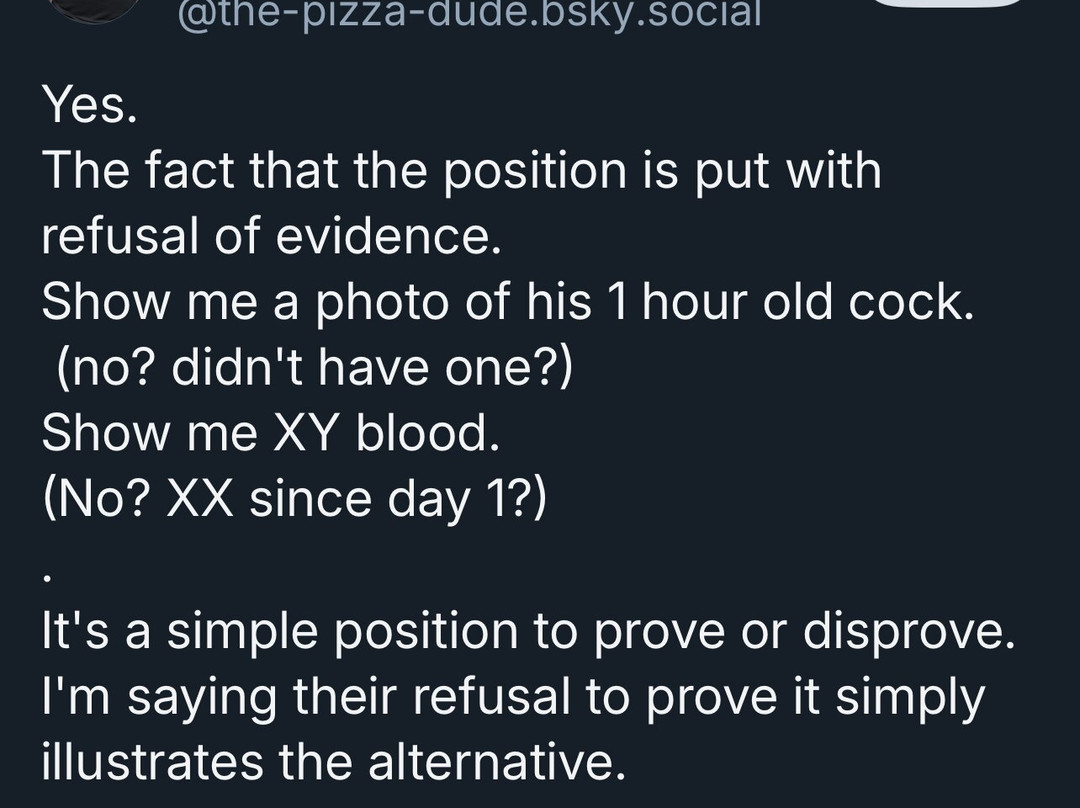Click the lone period separator line
This screenshot has width=1080, height=808.
pyautogui.click(x=48, y=576)
